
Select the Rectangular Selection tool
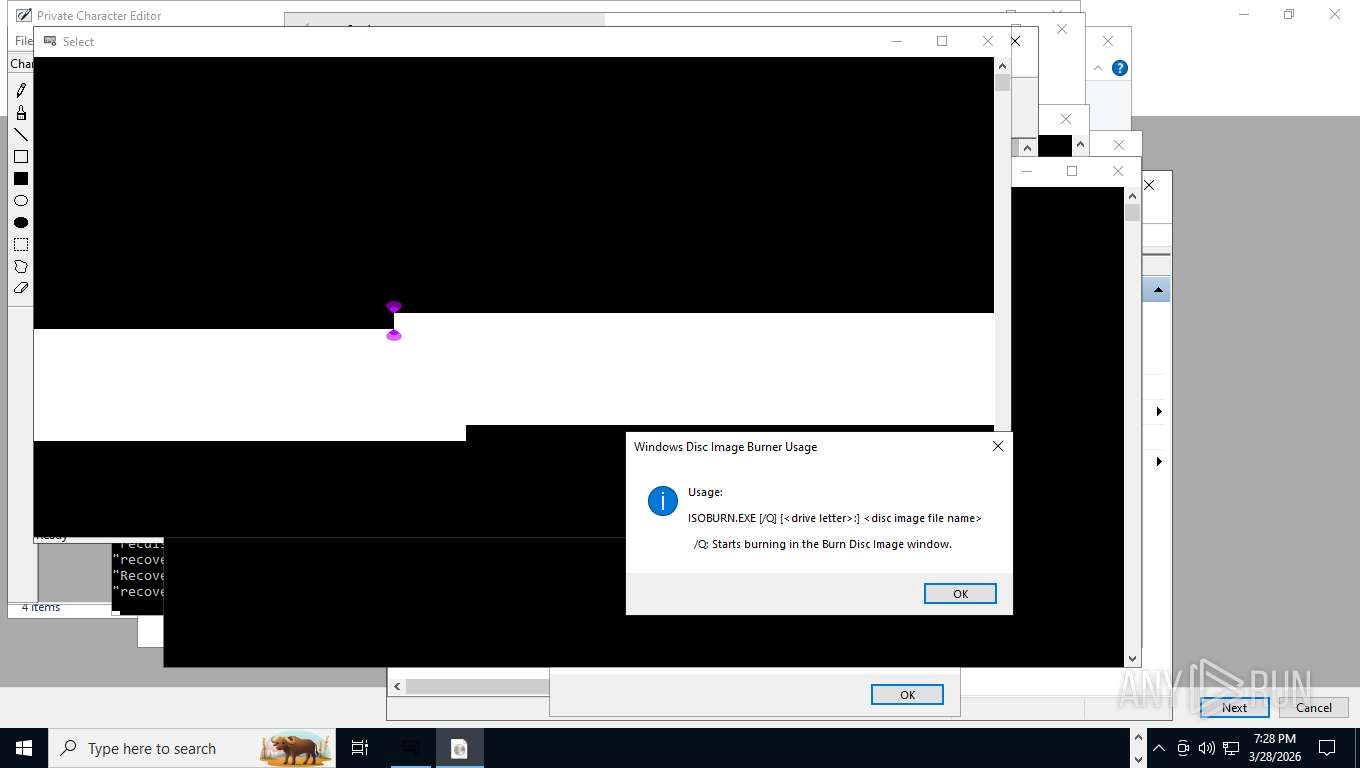pos(21,244)
